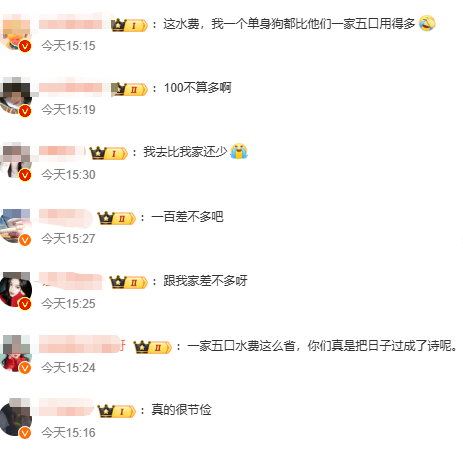Open the avatar of the 15:30 commenter
The height and width of the screenshot is (453, 463).
tap(16, 161)
